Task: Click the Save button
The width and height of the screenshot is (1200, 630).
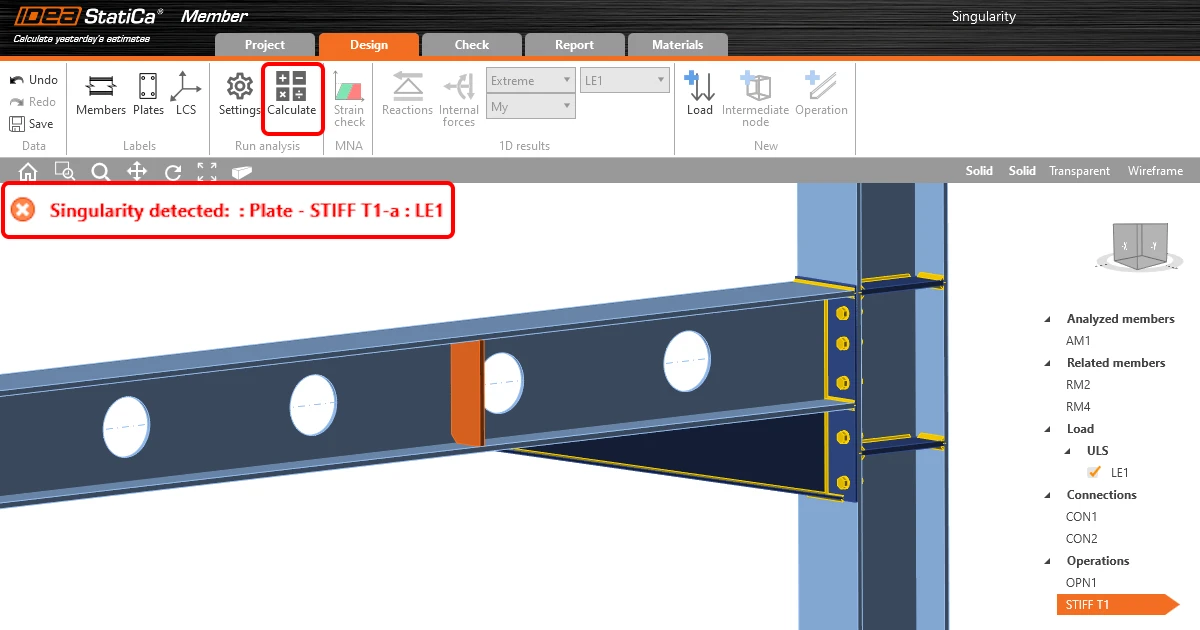Action: (x=31, y=124)
